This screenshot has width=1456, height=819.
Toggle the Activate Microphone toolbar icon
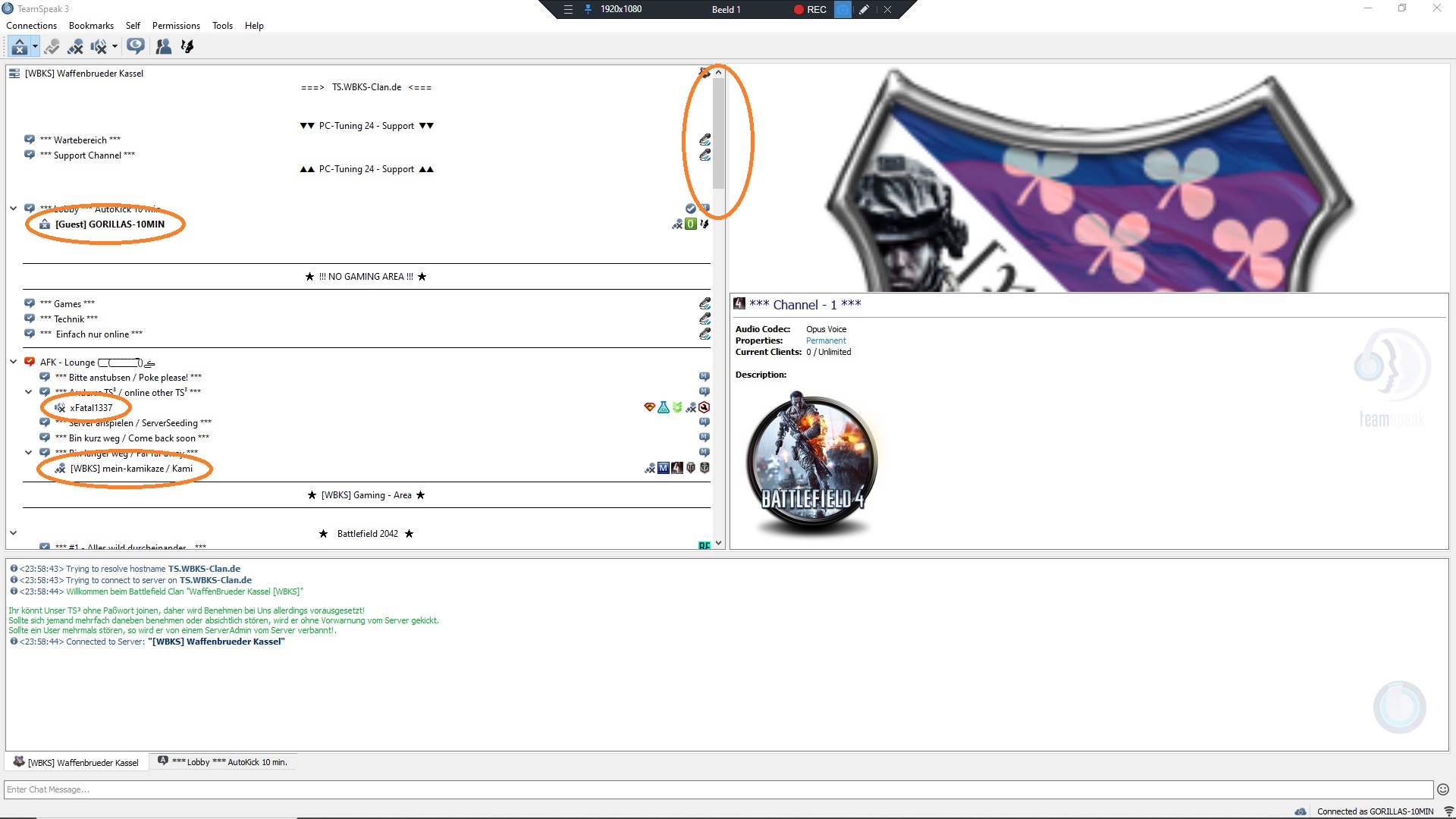click(x=52, y=47)
